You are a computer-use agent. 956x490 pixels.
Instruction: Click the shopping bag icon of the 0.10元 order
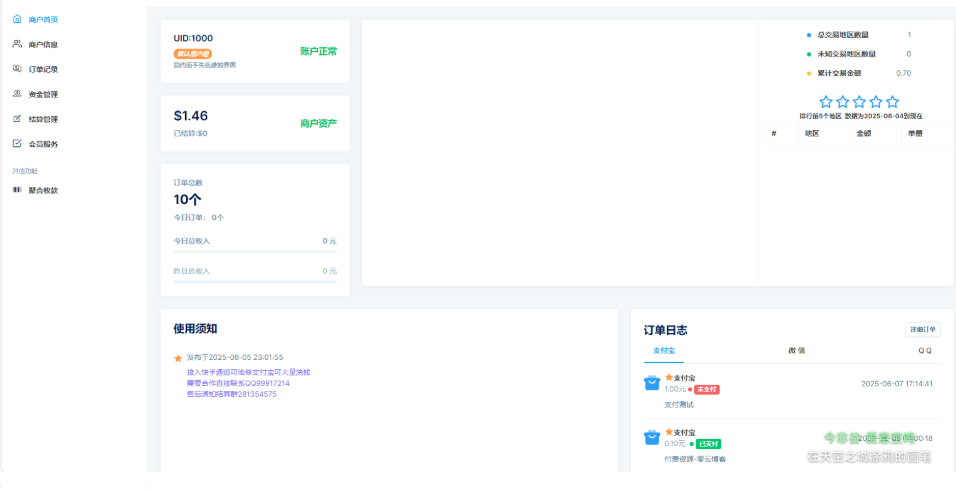click(652, 438)
